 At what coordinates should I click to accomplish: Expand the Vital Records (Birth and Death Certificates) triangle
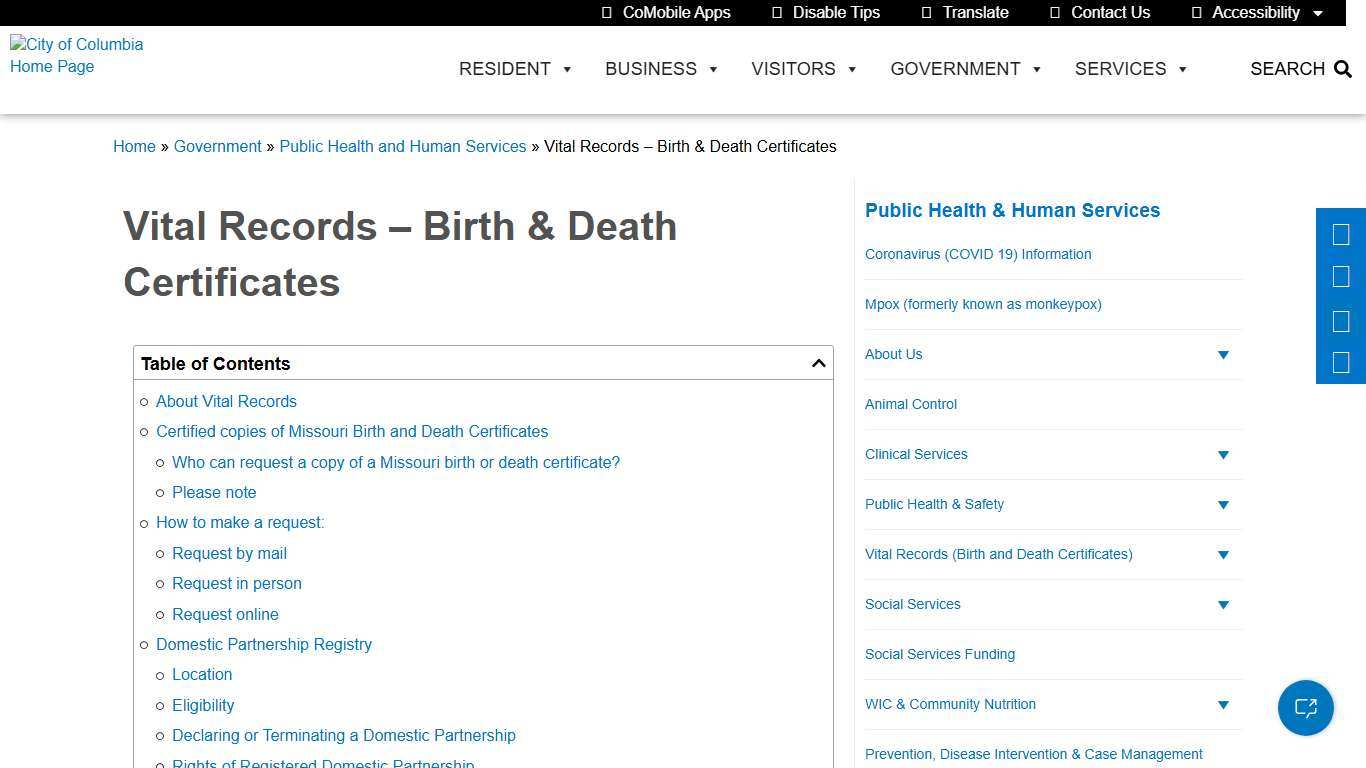tap(1223, 555)
